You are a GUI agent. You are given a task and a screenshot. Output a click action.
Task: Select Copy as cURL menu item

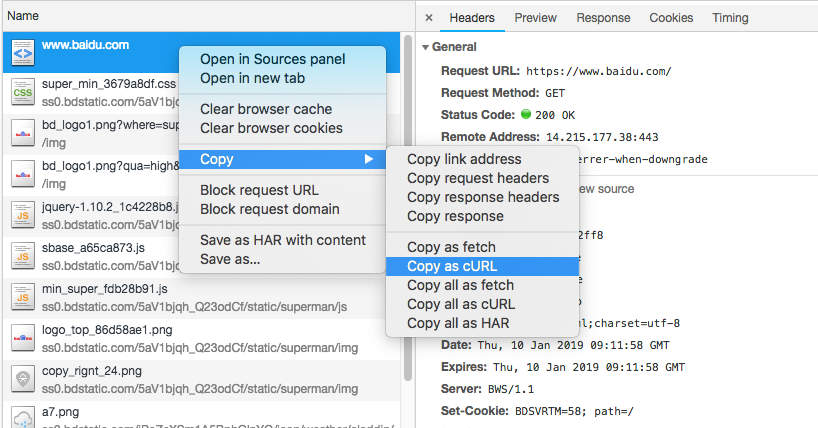[x=451, y=266]
